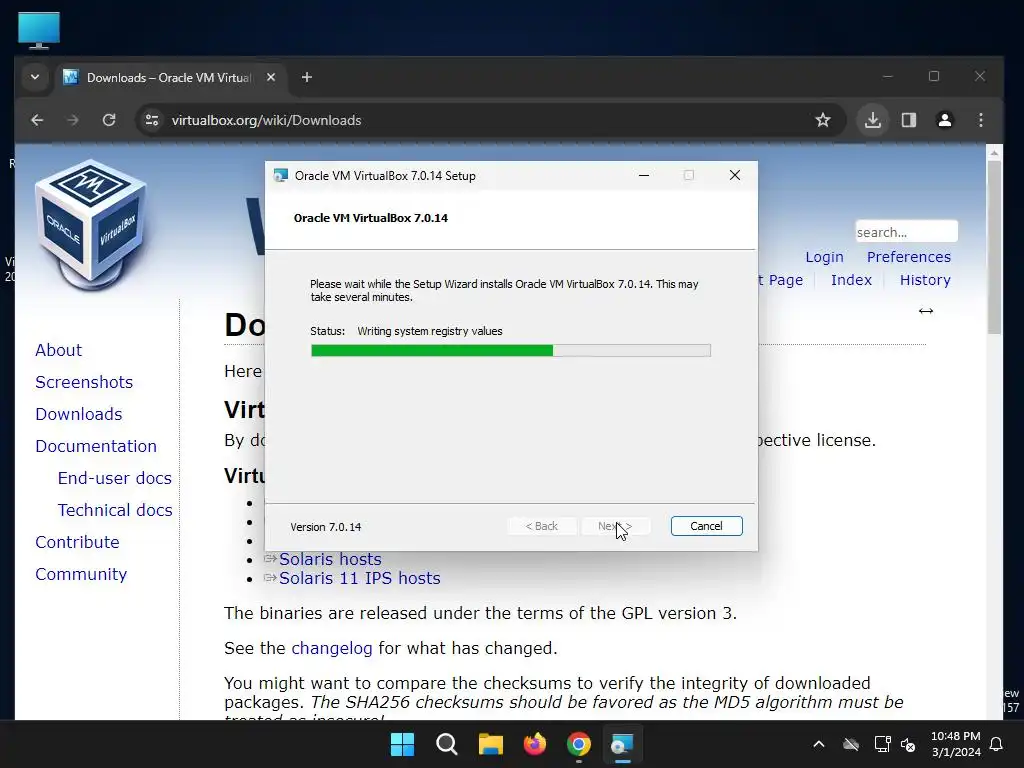The image size is (1024, 768).
Task: Open End-user docs sidebar link
Action: click(114, 478)
